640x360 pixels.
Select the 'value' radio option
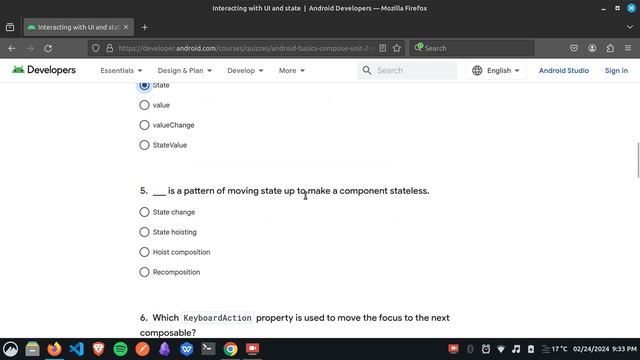(144, 105)
